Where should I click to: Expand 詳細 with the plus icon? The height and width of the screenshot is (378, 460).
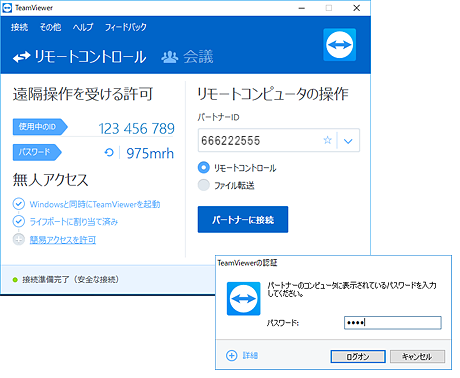(x=232, y=356)
